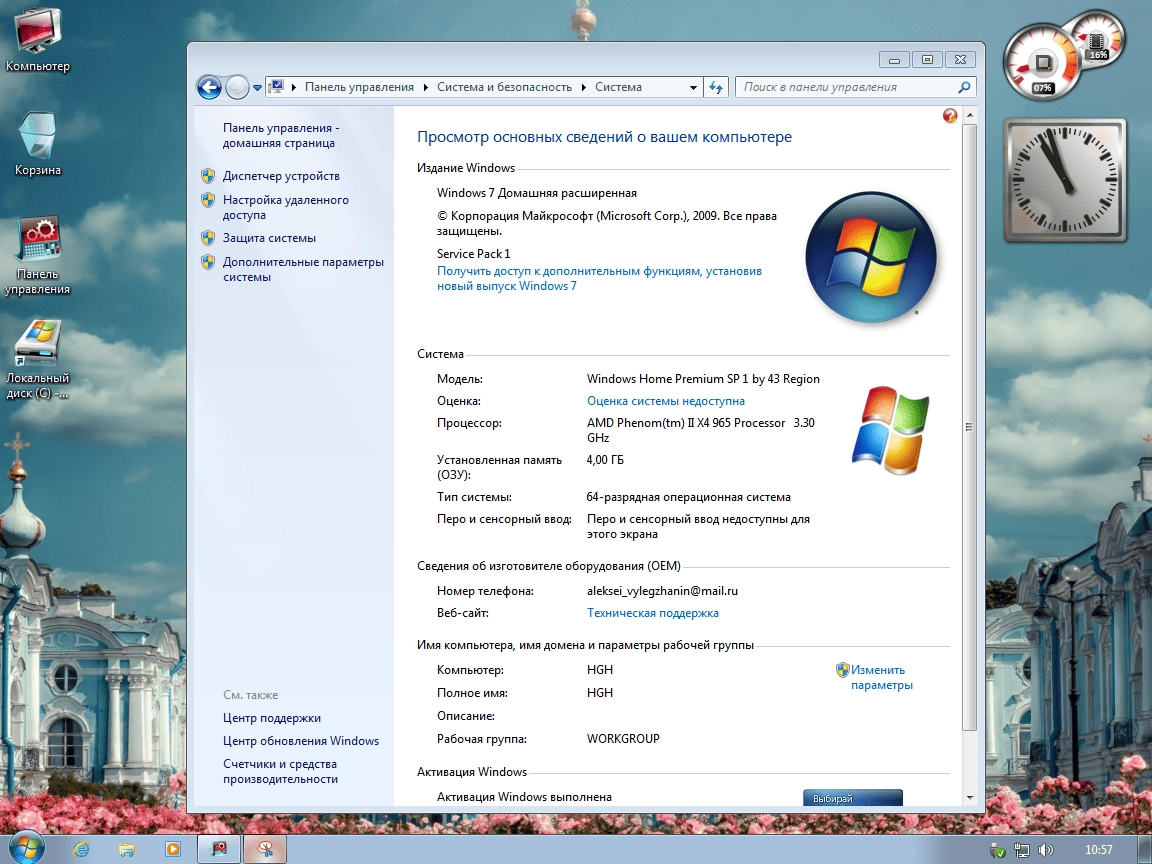The image size is (1152, 864).
Task: Click the Выбирай genuine badge button
Action: (x=852, y=798)
